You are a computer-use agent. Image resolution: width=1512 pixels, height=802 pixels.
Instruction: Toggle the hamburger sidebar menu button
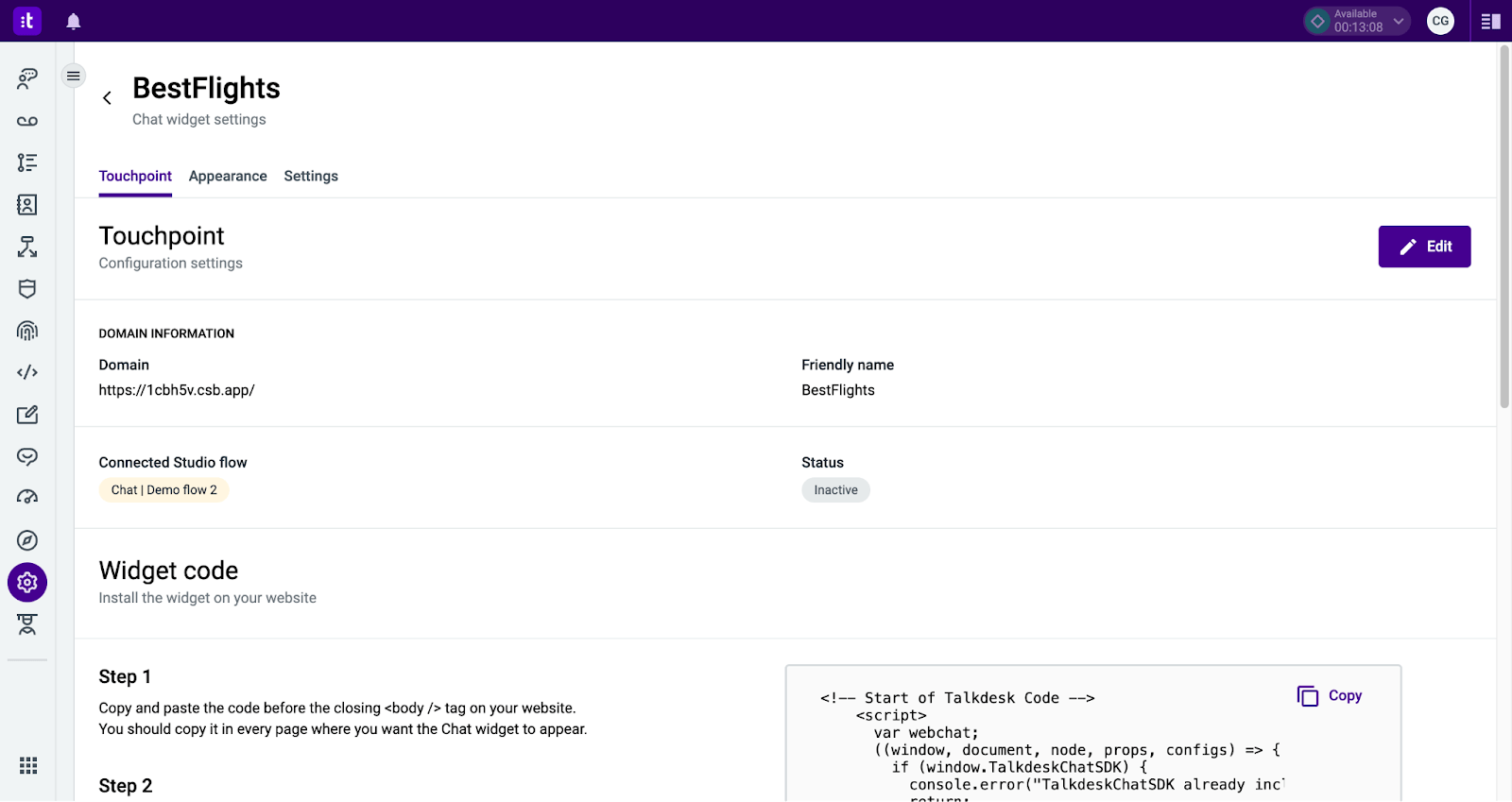pyautogui.click(x=73, y=76)
